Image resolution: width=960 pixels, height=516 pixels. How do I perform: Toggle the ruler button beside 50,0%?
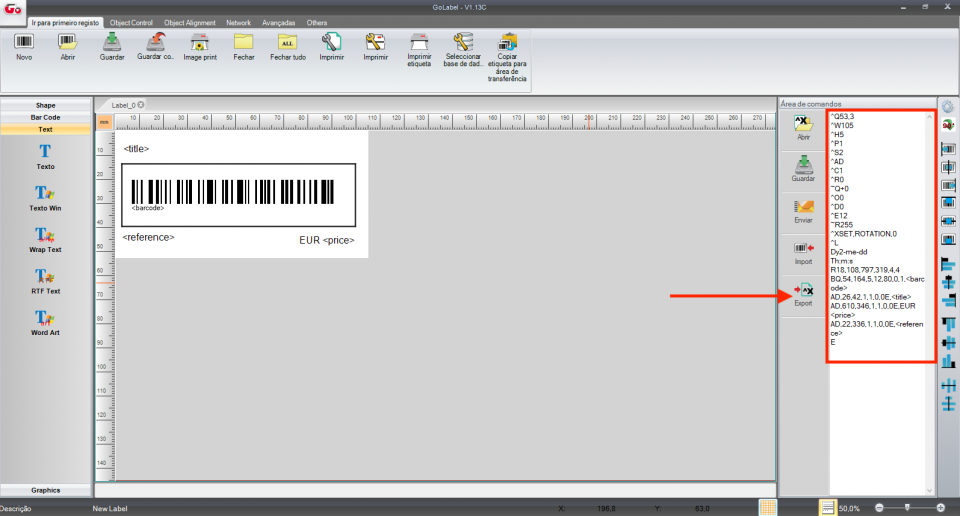pyautogui.click(x=828, y=508)
